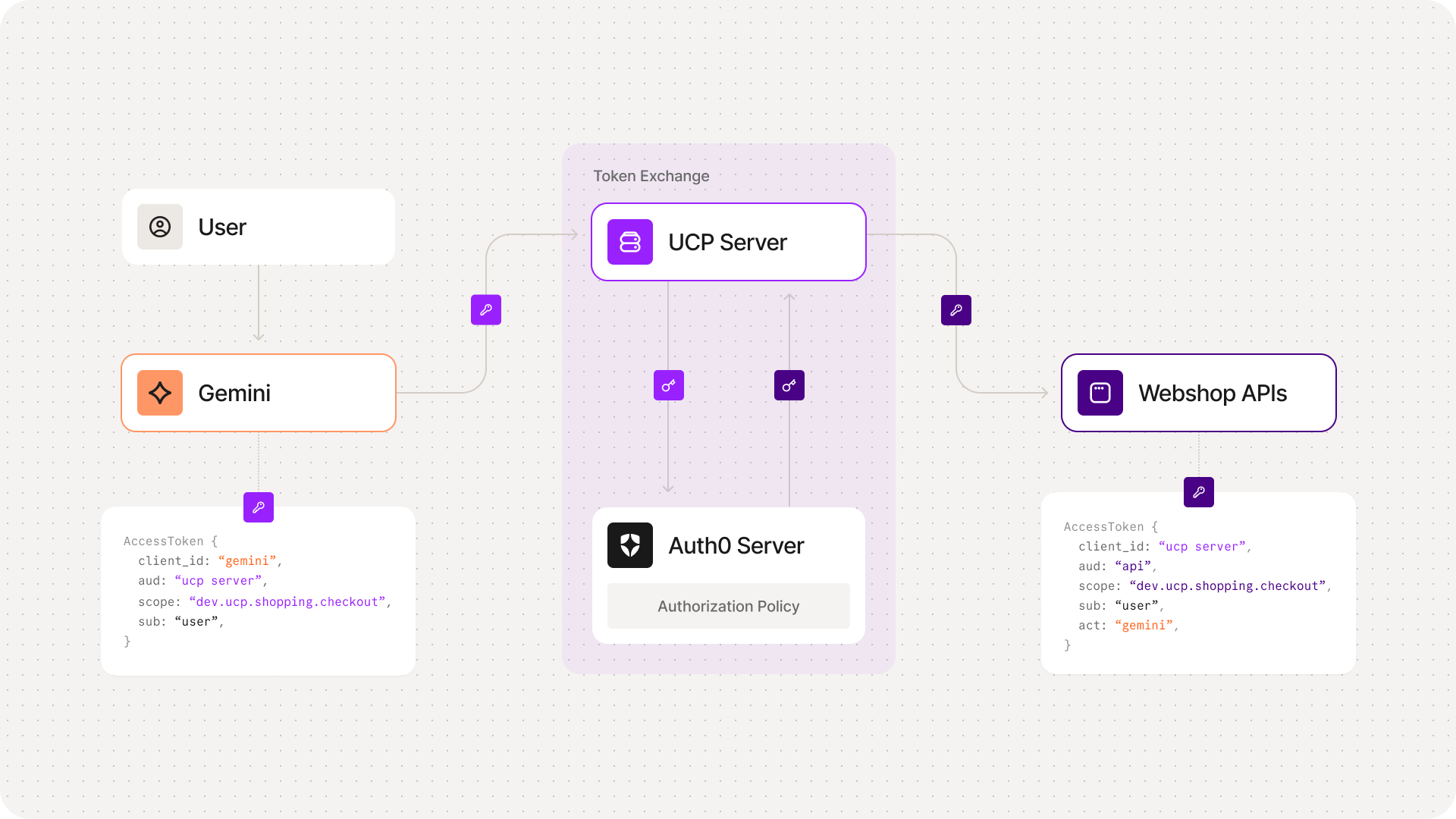This screenshot has width=1456, height=819.
Task: Click dark purple key icon on upward arrow
Action: [x=789, y=385]
